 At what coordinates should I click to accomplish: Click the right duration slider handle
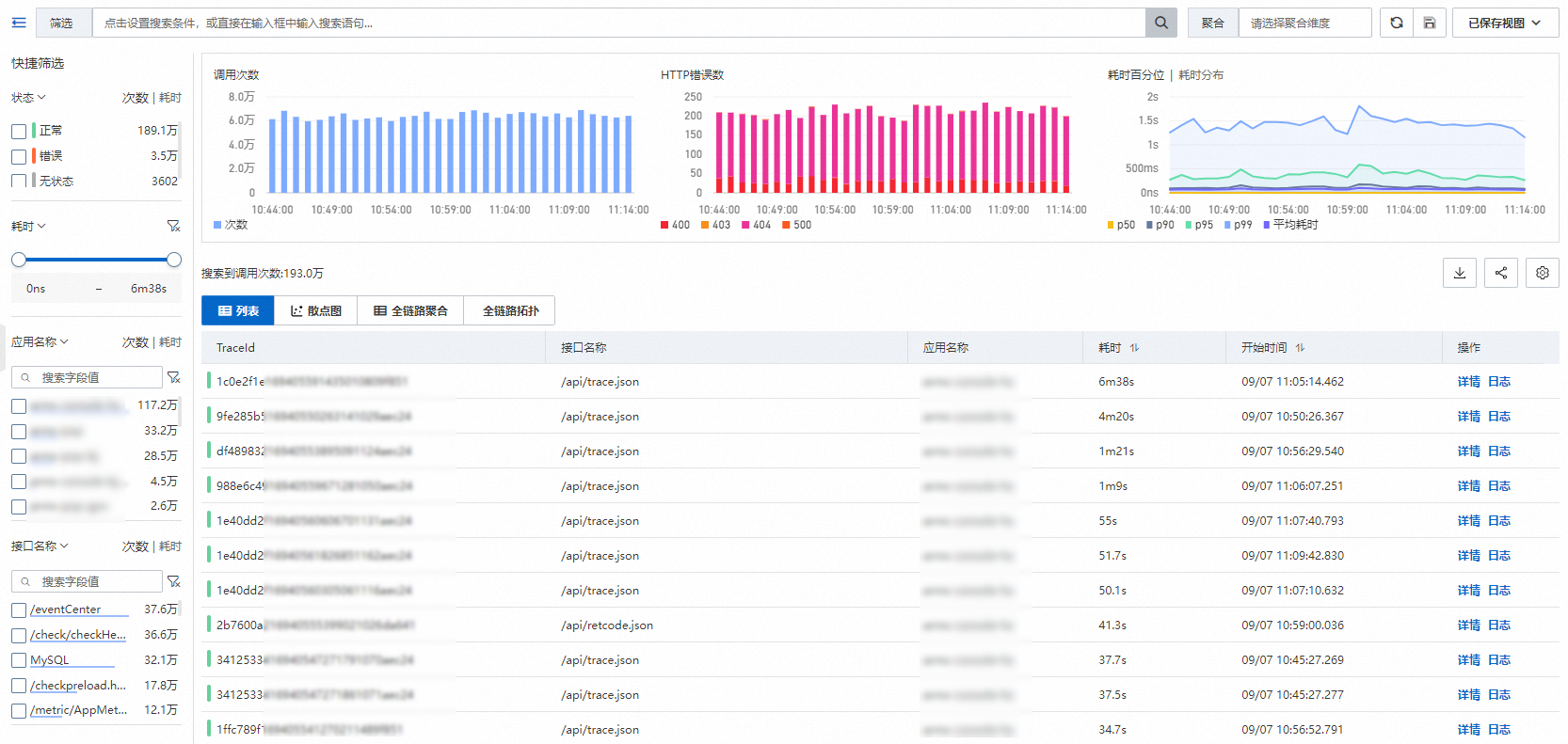[174, 260]
